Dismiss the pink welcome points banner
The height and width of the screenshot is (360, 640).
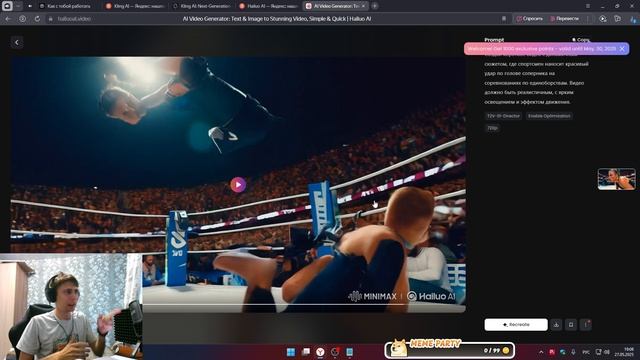coord(622,49)
